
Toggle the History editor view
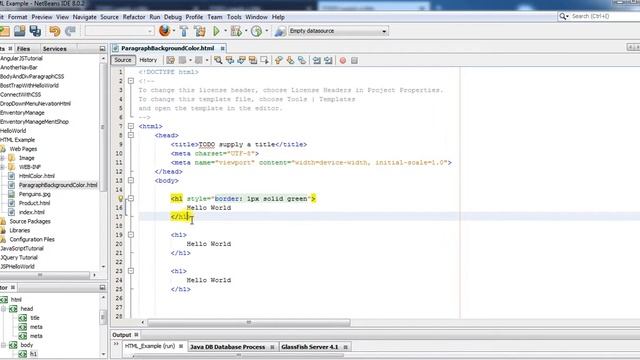click(148, 60)
